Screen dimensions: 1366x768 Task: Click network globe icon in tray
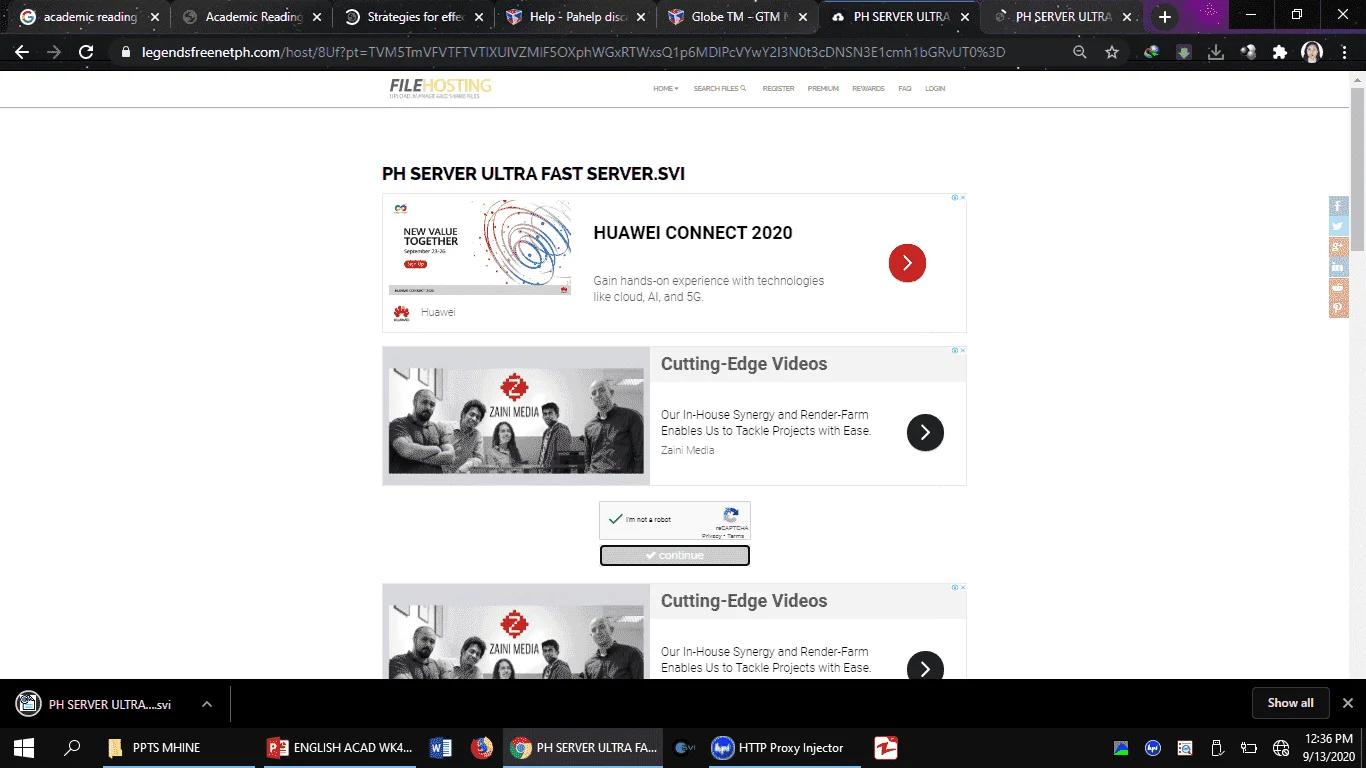click(x=1281, y=747)
